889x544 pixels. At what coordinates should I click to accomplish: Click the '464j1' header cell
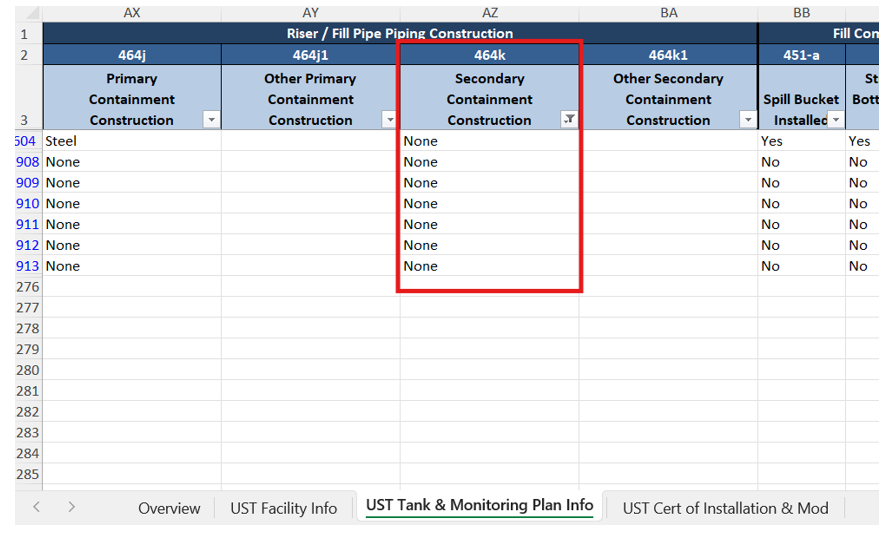pos(311,55)
